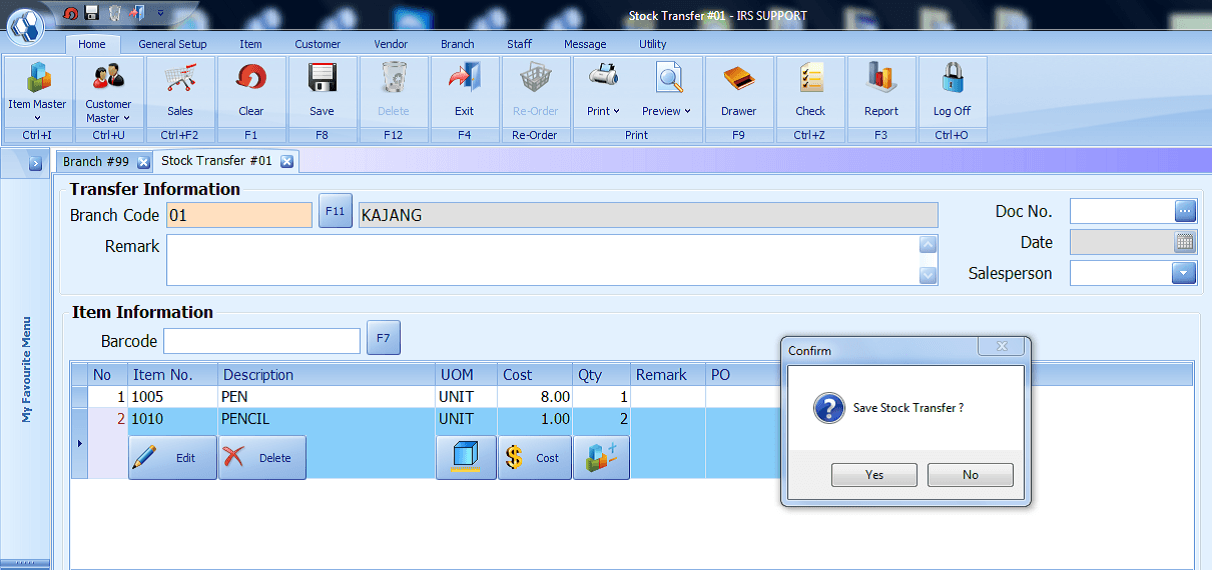Click the Cost column header
1212x570 pixels.
tap(535, 375)
